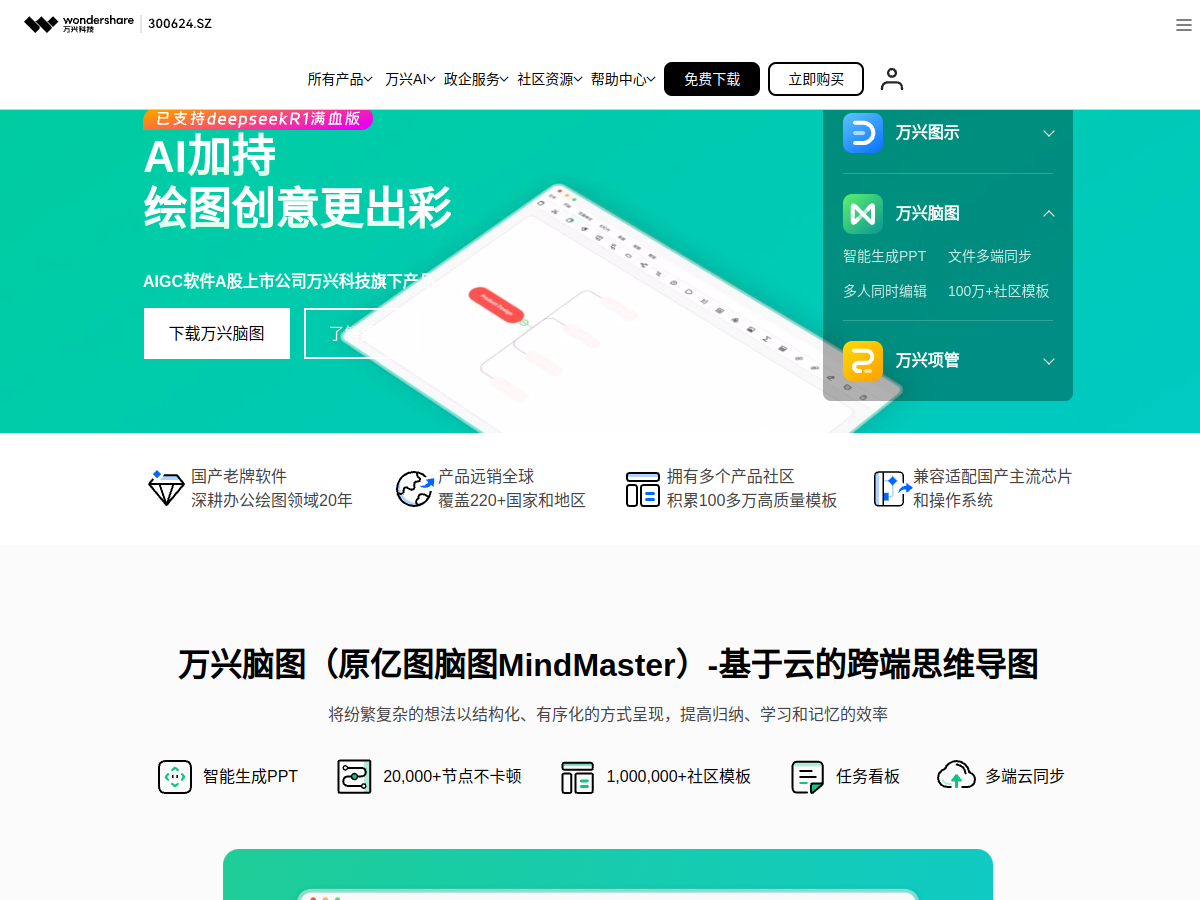Expand the 万兴AI dropdown menu

pos(410,79)
